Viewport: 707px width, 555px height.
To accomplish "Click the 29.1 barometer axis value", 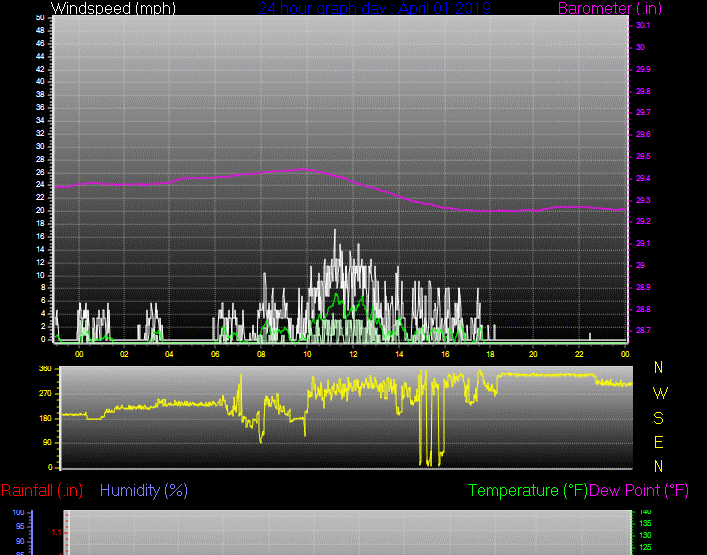I will 643,243.
